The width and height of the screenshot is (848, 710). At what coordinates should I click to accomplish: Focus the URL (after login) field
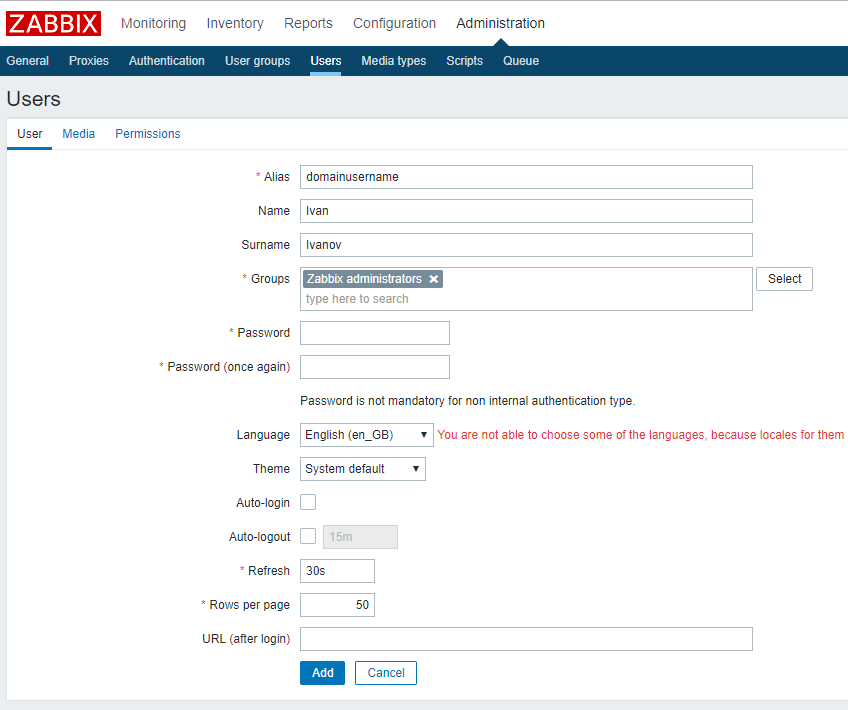click(x=526, y=639)
